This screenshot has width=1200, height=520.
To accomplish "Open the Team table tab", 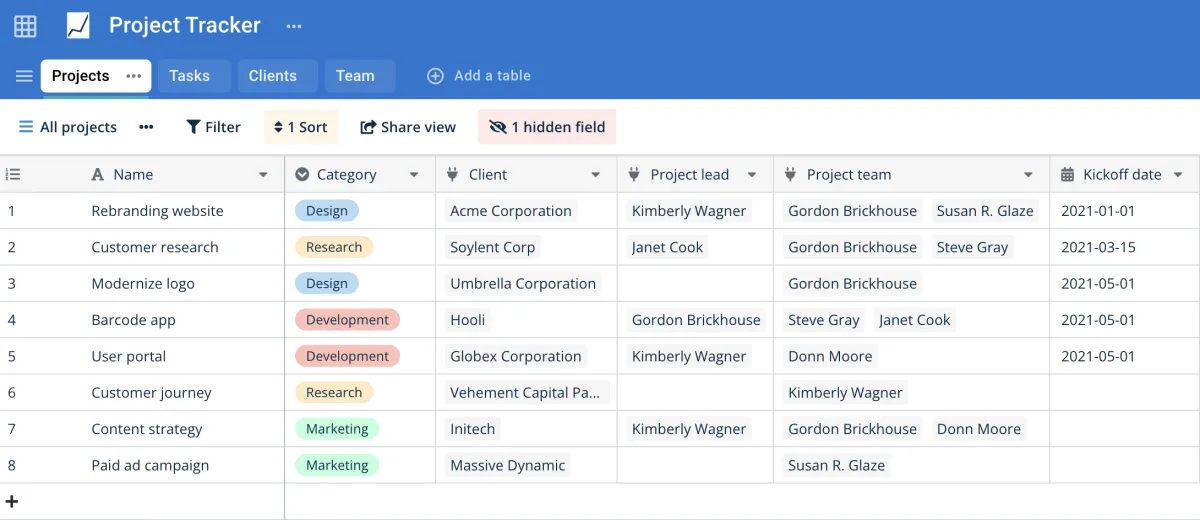I will point(355,76).
